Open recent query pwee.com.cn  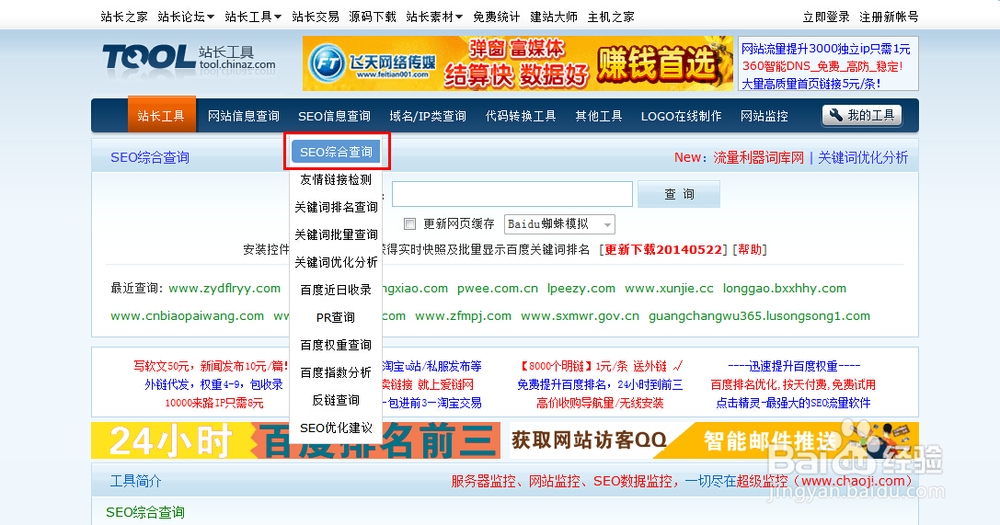(x=497, y=288)
